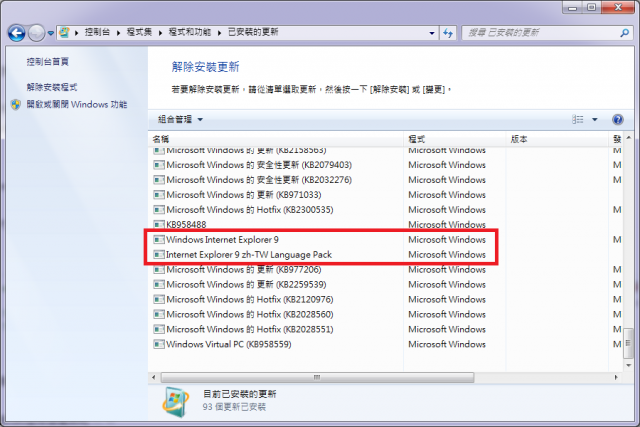Click the Forward navigation arrow button
640x427 pixels.
tap(36, 33)
